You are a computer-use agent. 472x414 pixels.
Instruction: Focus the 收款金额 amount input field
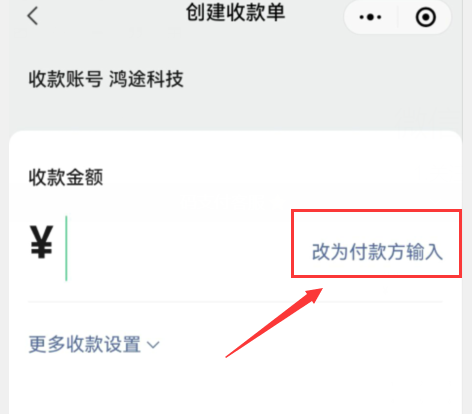[177, 248]
